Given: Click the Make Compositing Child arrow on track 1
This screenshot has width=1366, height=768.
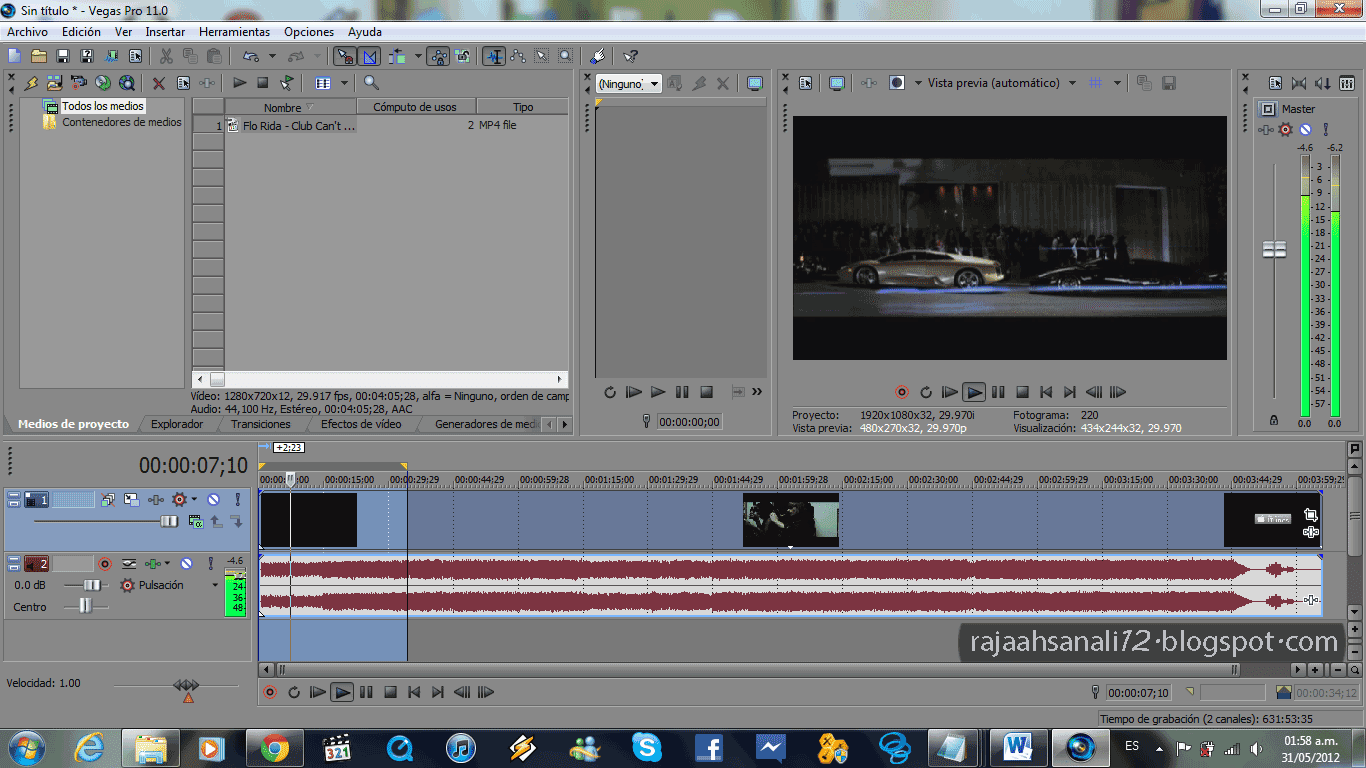Looking at the screenshot, I should coord(236,521).
